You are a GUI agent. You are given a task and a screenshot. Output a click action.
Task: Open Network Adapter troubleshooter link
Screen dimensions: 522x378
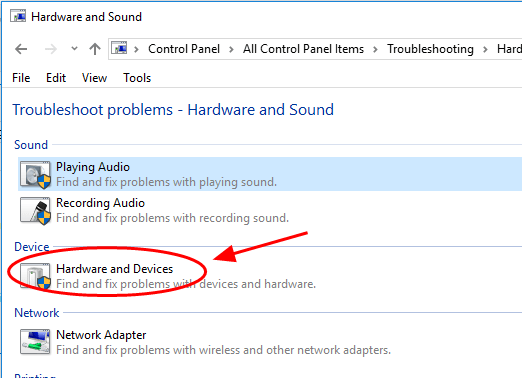click(x=101, y=335)
